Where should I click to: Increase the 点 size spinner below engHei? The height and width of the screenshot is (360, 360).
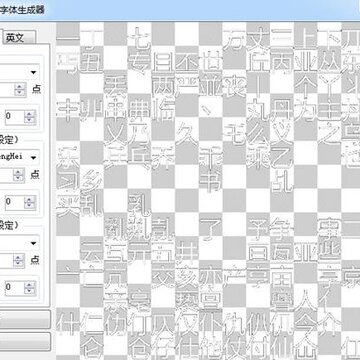19,172
